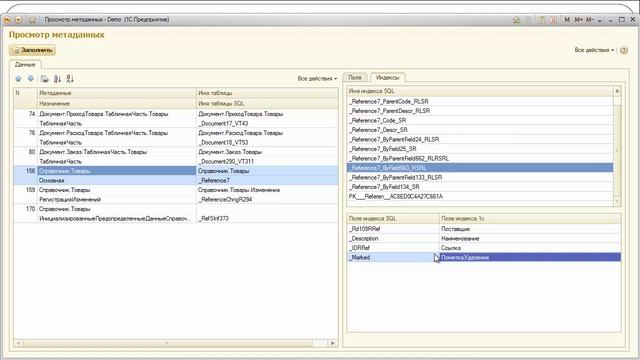
Task: Select index _Reference7_ByParentField662_RLRSRL
Action: [480, 158]
